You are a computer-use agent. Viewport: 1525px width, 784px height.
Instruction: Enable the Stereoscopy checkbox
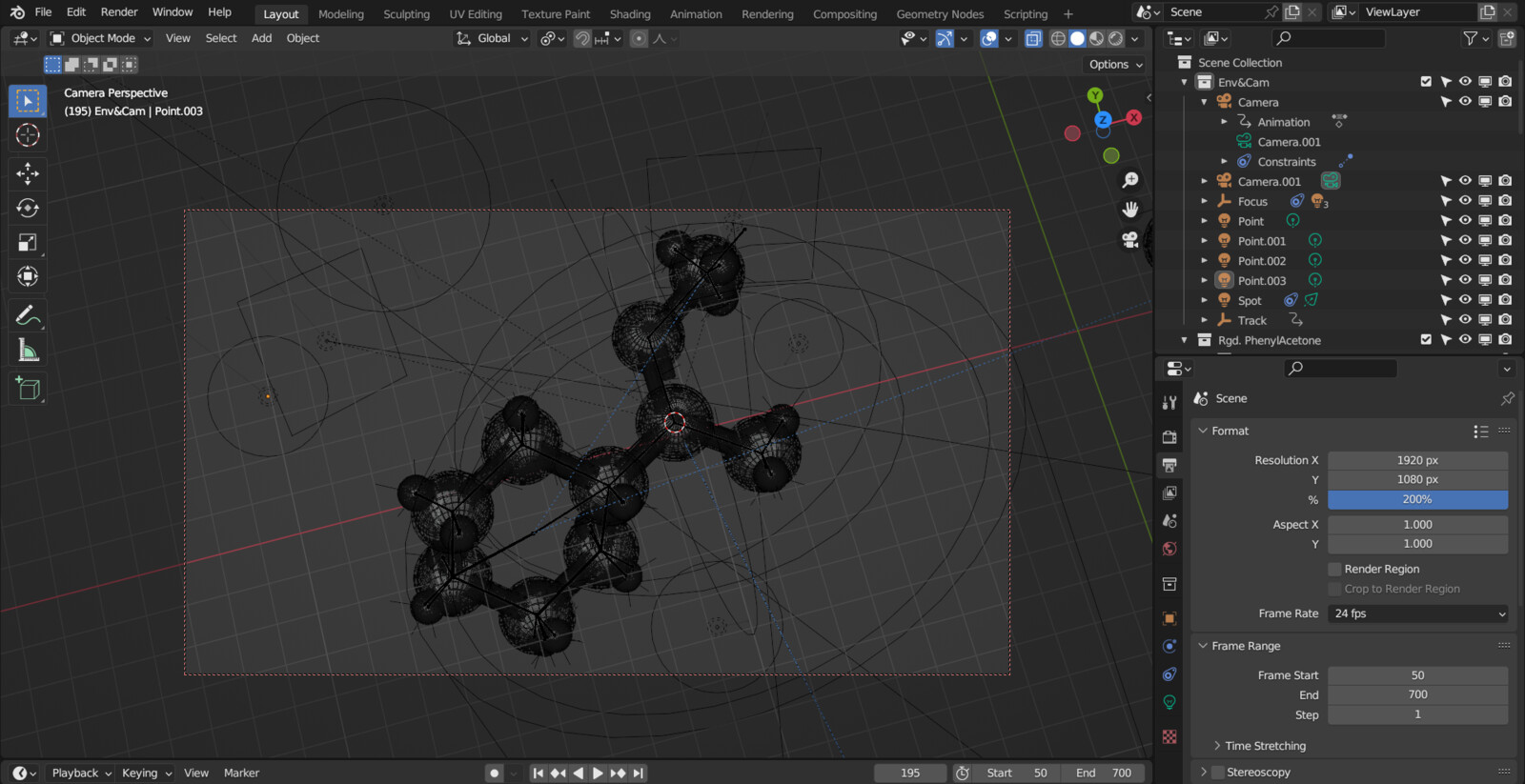(1217, 772)
